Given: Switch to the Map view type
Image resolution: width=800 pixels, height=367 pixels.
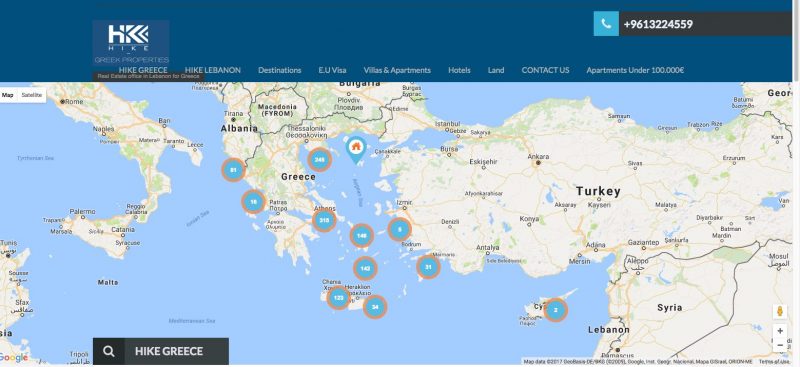Looking at the screenshot, I should pyautogui.click(x=8, y=95).
